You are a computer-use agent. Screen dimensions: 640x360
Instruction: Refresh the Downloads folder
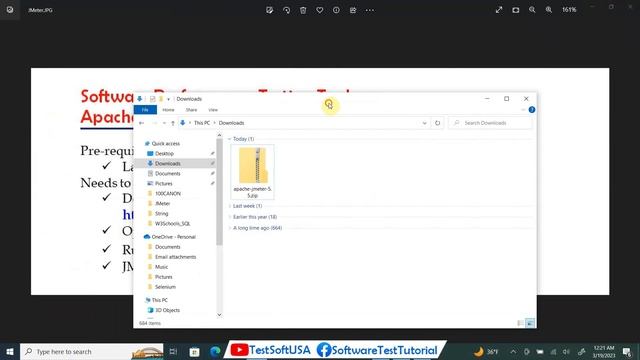[x=438, y=123]
